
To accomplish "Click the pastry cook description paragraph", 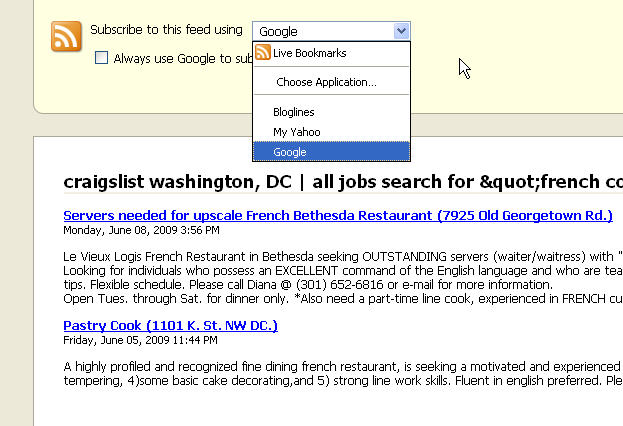I will (x=343, y=374).
